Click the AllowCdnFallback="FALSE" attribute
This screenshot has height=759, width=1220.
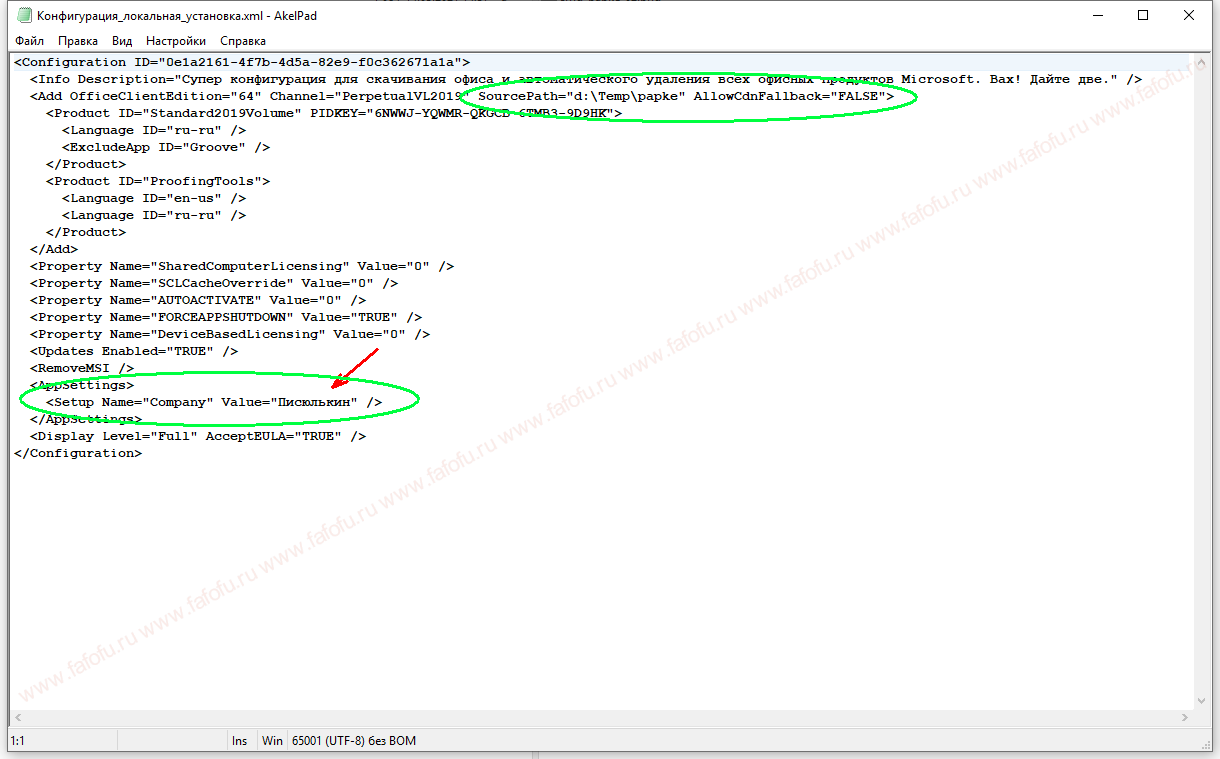pos(790,96)
